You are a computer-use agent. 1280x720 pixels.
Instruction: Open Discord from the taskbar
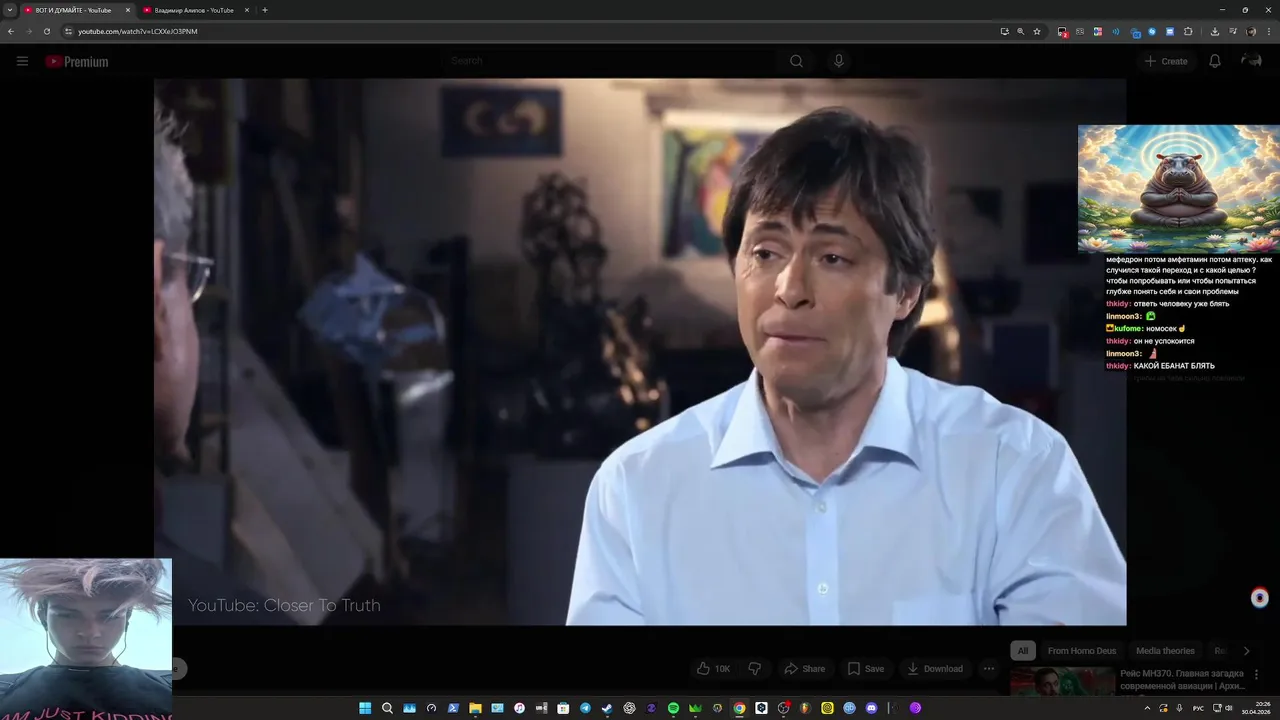coord(871,708)
